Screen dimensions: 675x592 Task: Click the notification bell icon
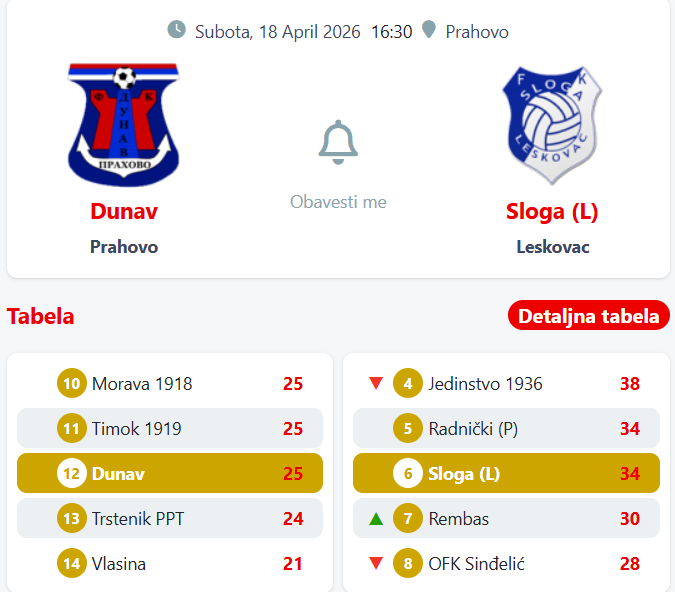coord(338,143)
